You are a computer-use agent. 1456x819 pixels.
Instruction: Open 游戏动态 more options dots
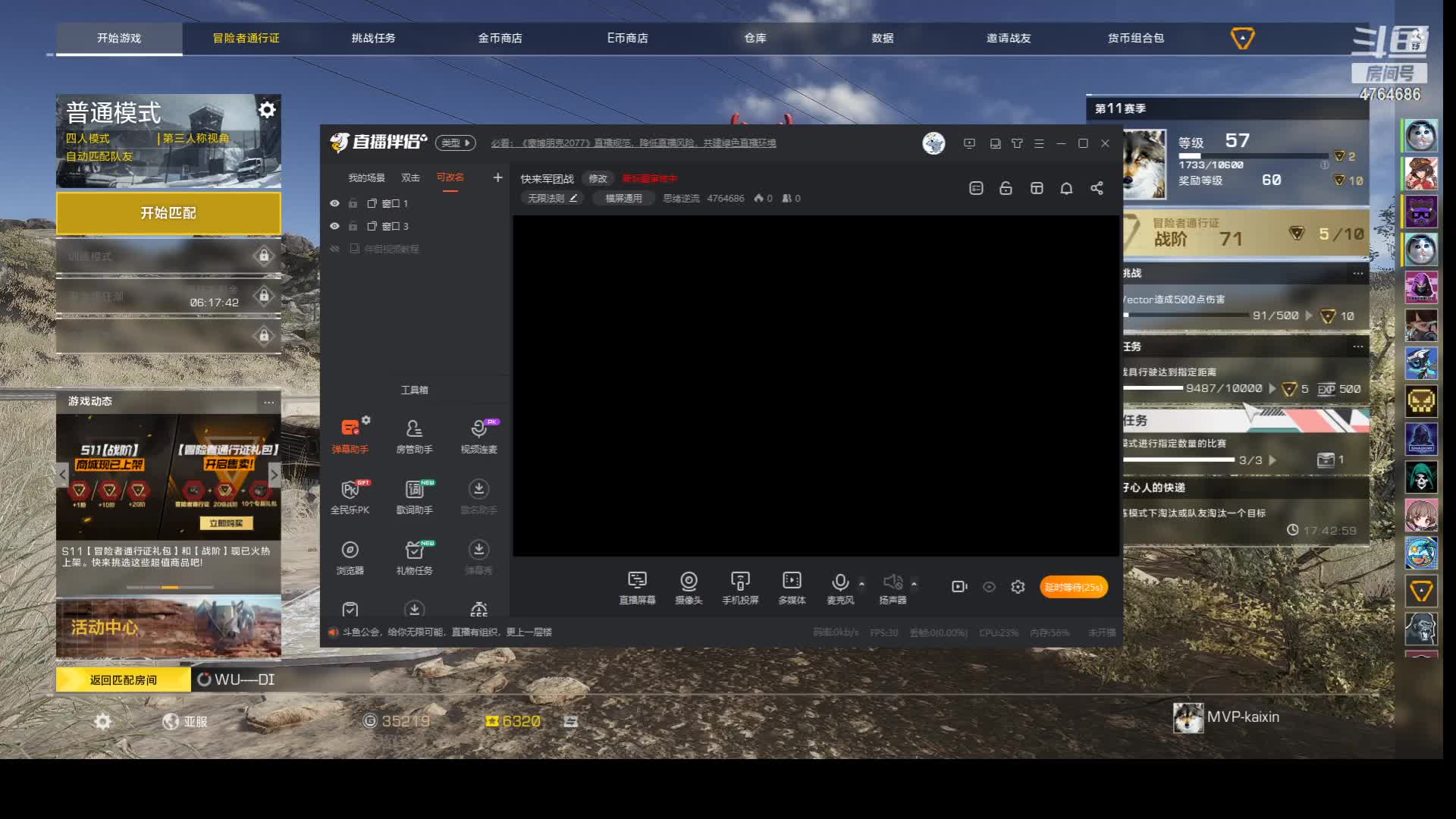[x=268, y=402]
